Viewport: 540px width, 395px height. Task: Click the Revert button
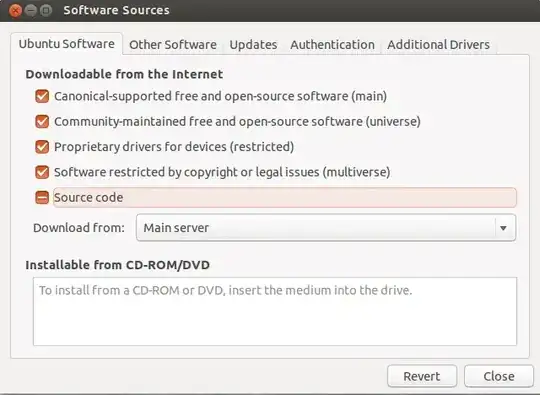(x=422, y=376)
